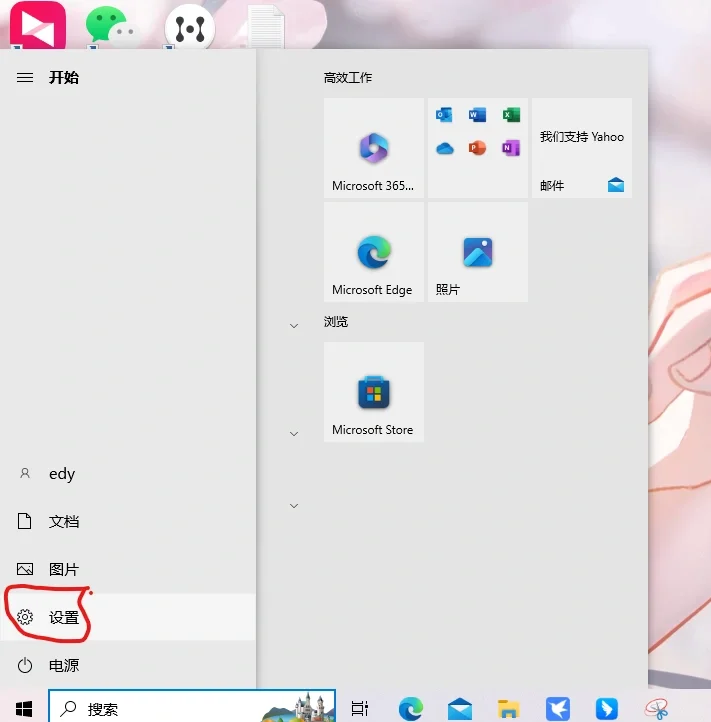Click the 高效工作 group heading

coord(348,78)
